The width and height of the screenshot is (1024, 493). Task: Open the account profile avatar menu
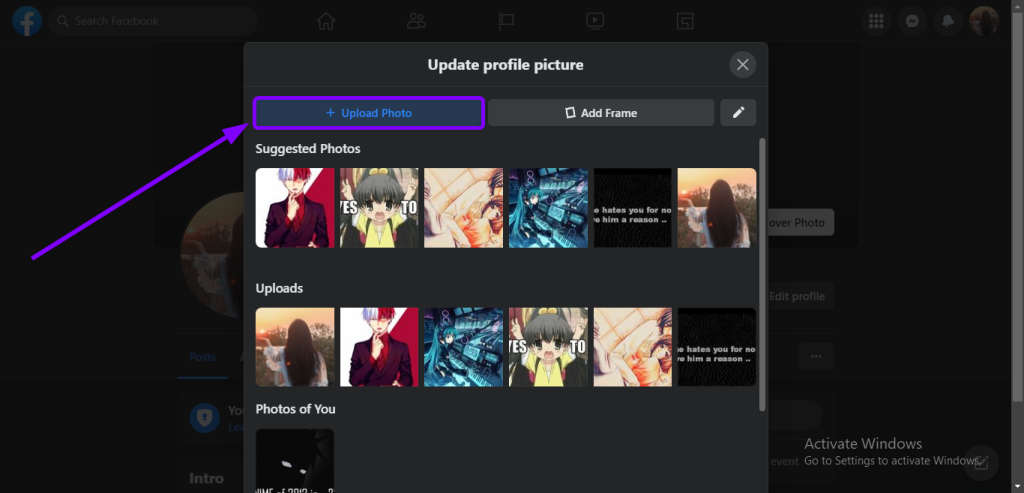tap(984, 21)
